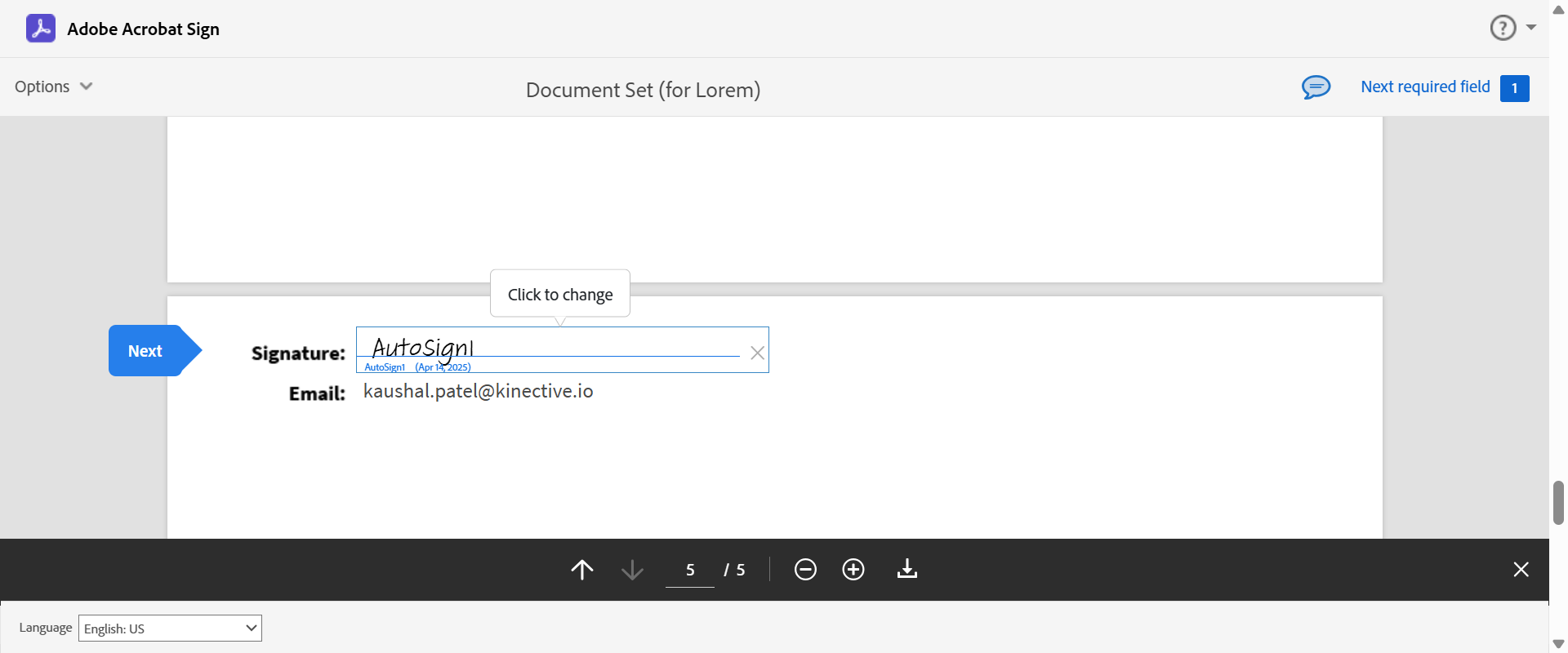
Task: Jump to Next required field link
Action: [1425, 87]
